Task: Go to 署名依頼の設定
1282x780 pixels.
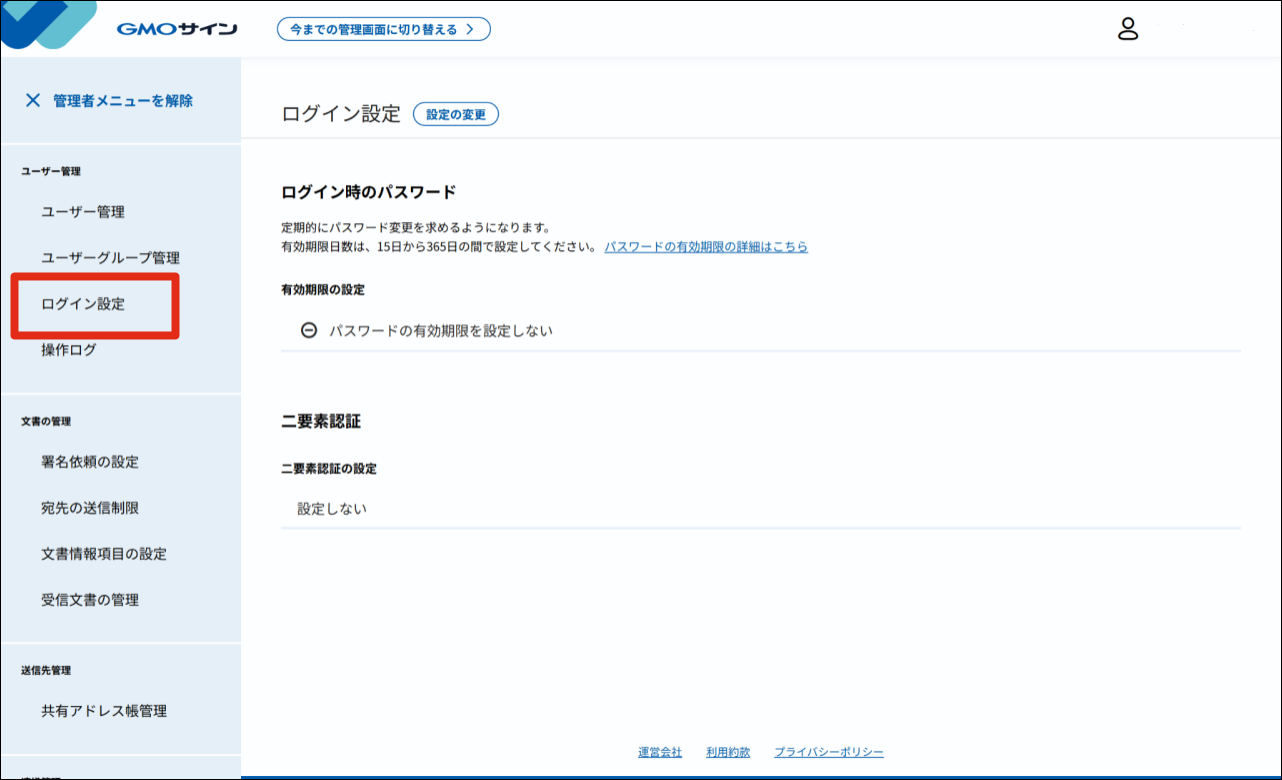Action: tap(90, 462)
